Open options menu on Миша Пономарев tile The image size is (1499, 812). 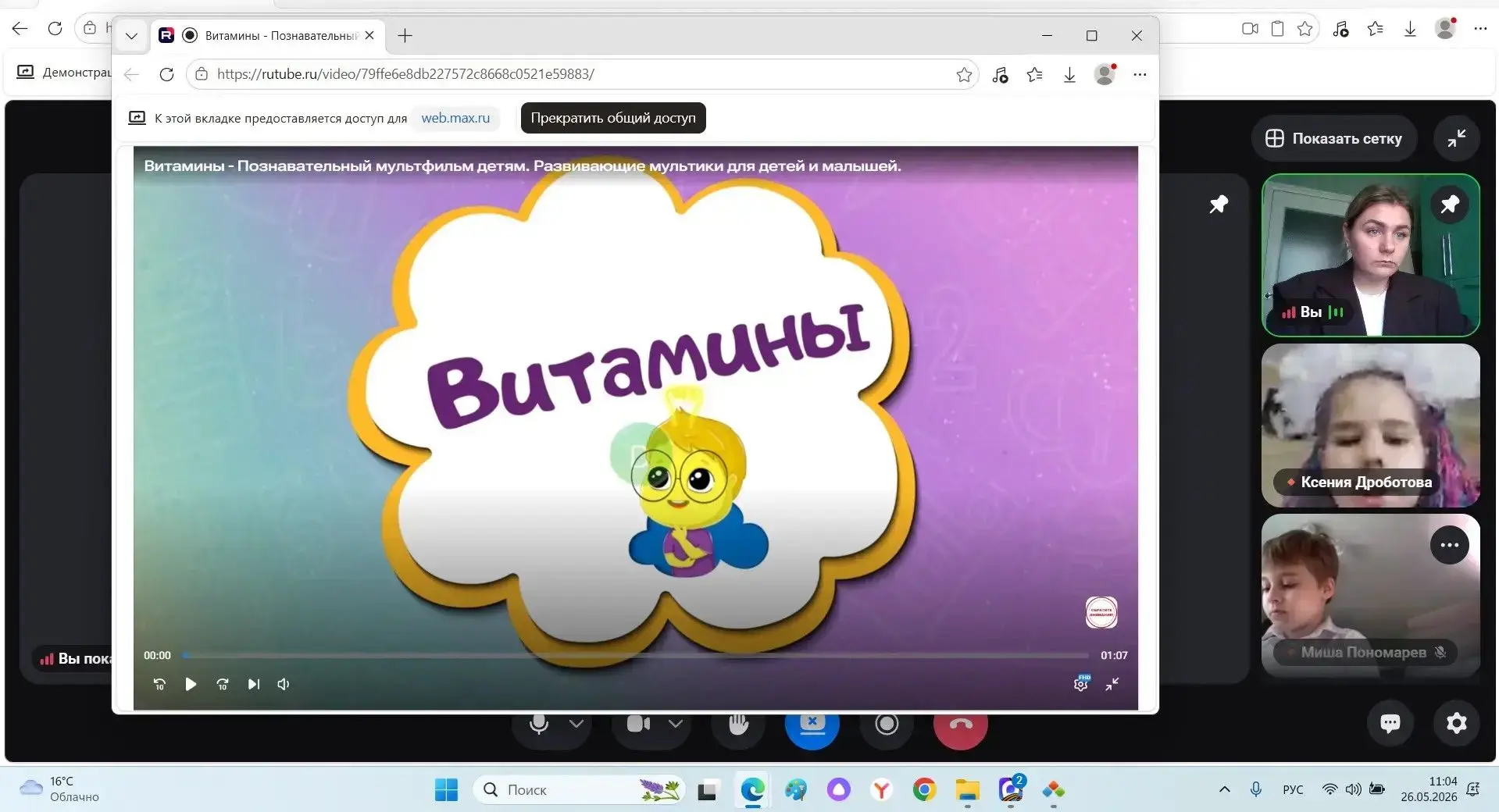1450,545
